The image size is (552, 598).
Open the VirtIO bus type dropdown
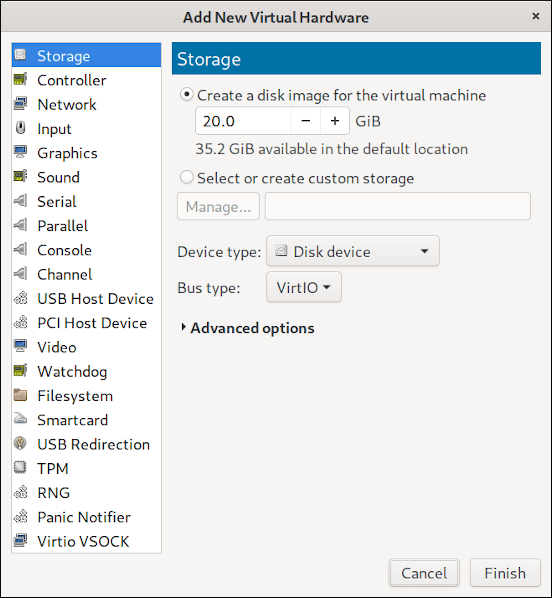pos(304,287)
